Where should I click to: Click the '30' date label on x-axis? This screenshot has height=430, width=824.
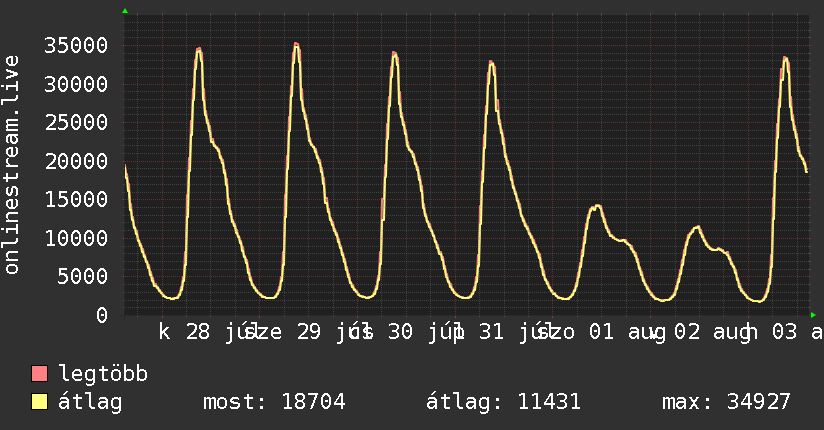pyautogui.click(x=400, y=332)
